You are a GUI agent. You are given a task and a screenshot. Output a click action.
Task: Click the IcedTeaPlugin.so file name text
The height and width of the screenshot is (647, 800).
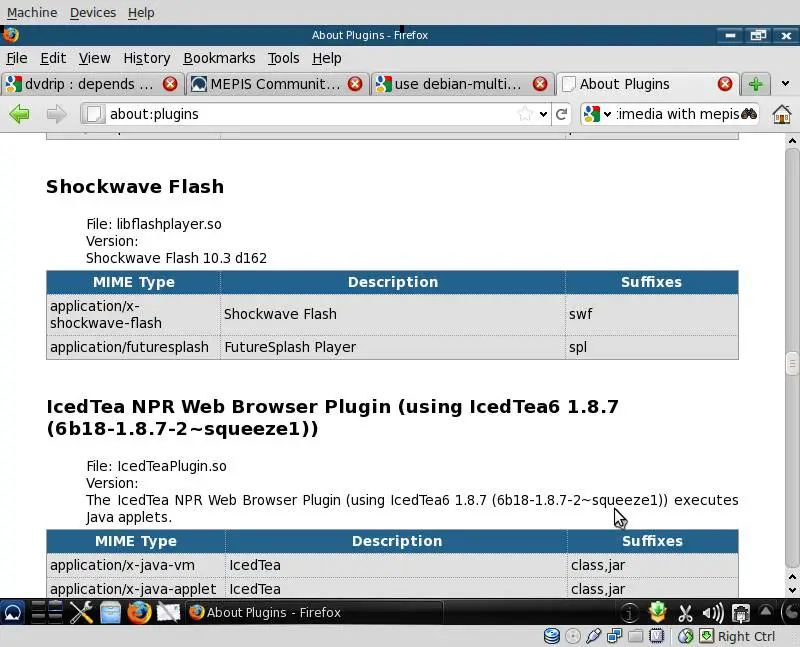tap(172, 466)
